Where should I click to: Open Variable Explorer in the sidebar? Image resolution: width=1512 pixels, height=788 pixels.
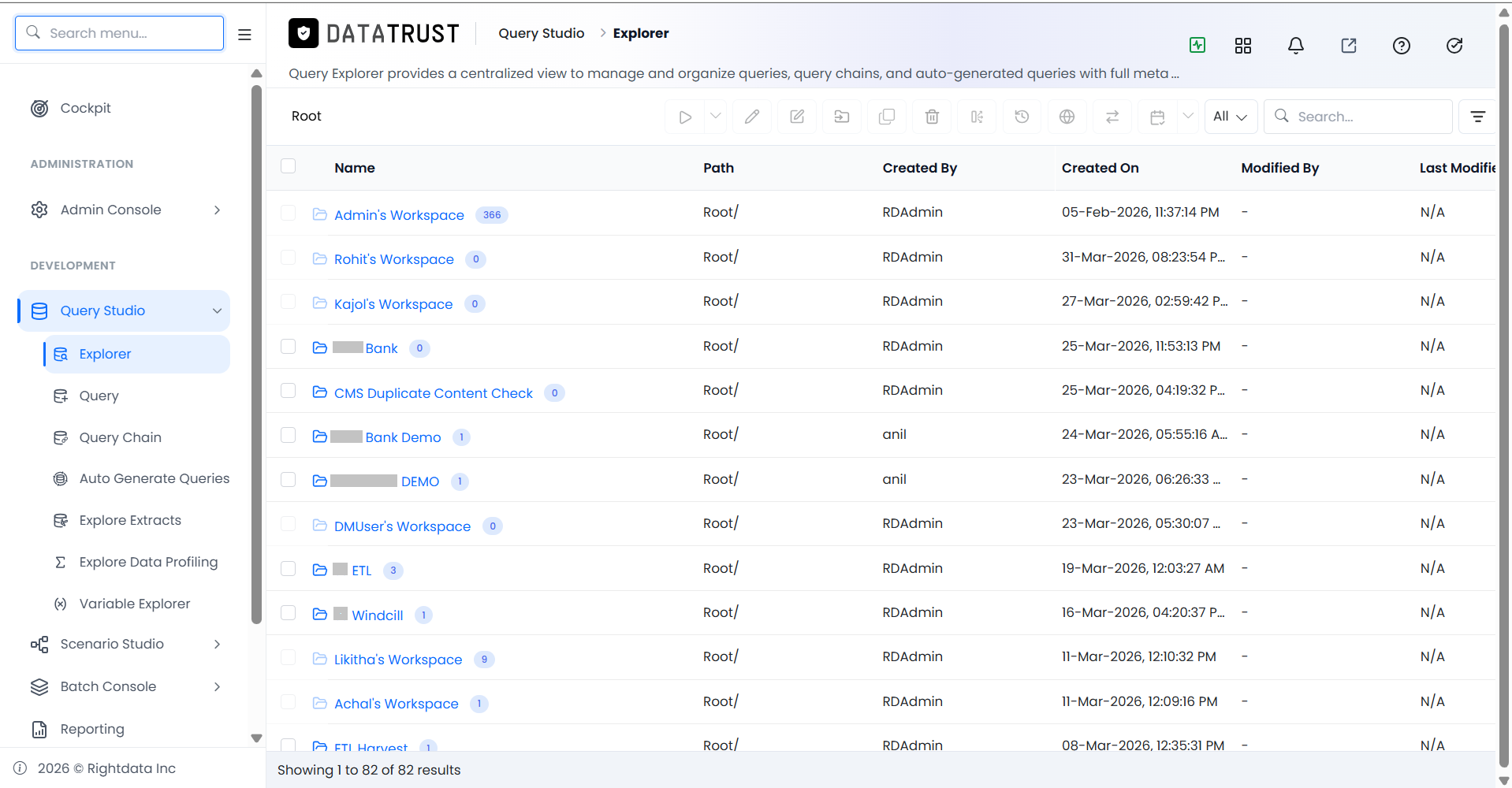(x=135, y=604)
